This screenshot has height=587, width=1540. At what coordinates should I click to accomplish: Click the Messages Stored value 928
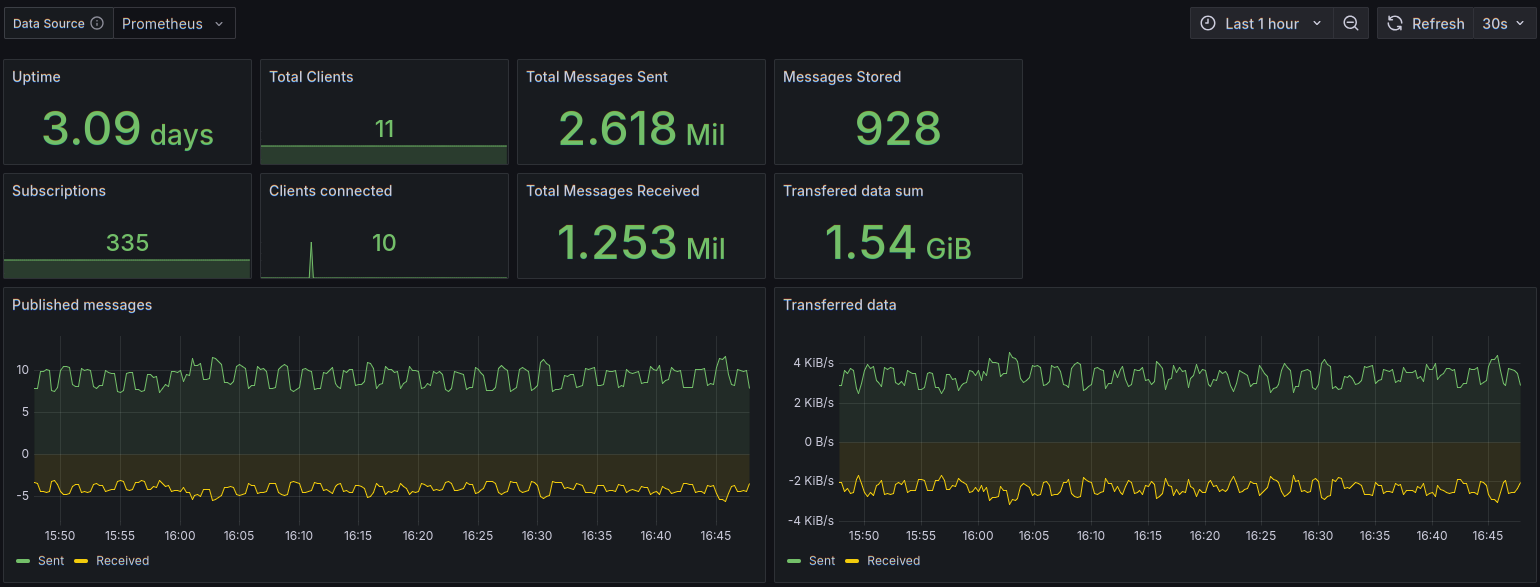pyautogui.click(x=898, y=129)
